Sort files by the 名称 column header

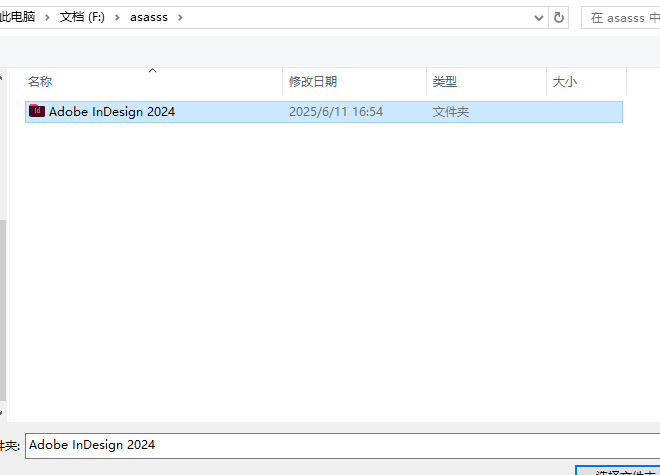(x=40, y=82)
